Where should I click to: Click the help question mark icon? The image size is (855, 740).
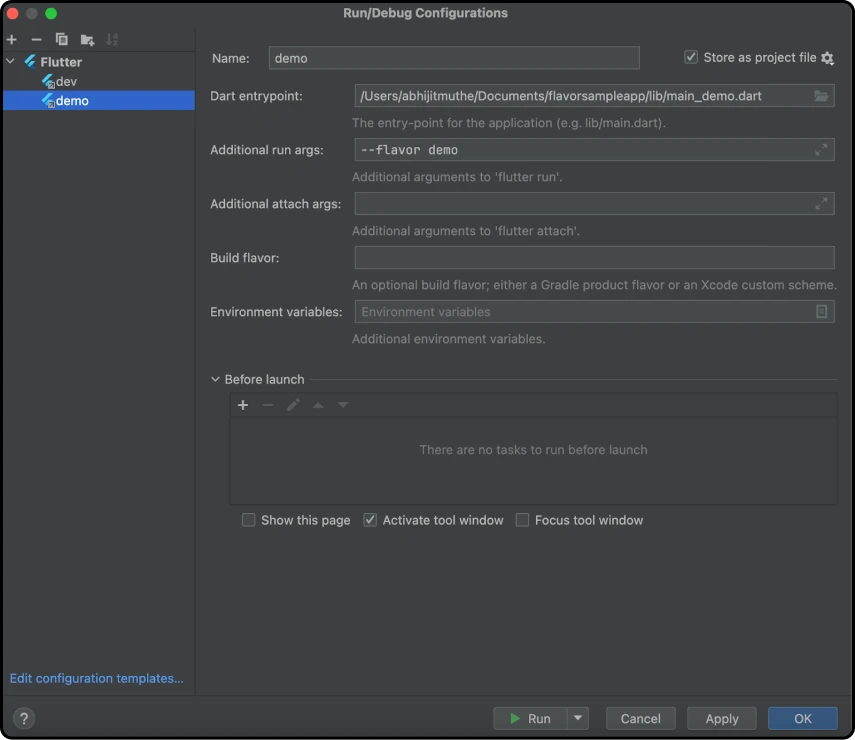click(23, 718)
